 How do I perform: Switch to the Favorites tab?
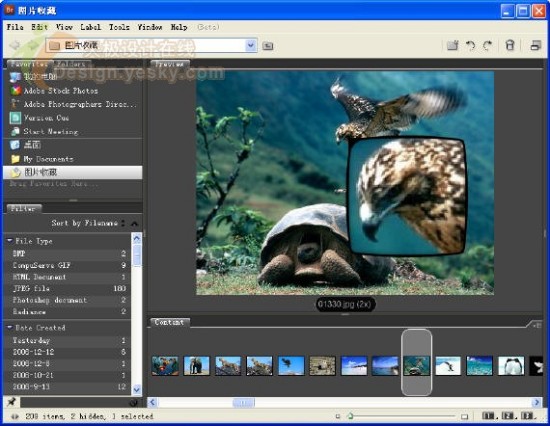(29, 64)
